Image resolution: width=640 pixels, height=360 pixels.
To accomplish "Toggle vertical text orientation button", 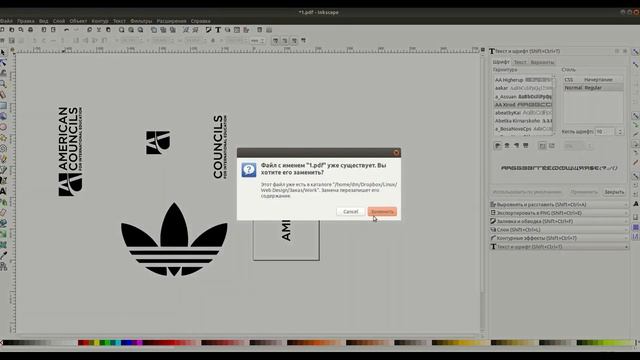I will [551, 145].
